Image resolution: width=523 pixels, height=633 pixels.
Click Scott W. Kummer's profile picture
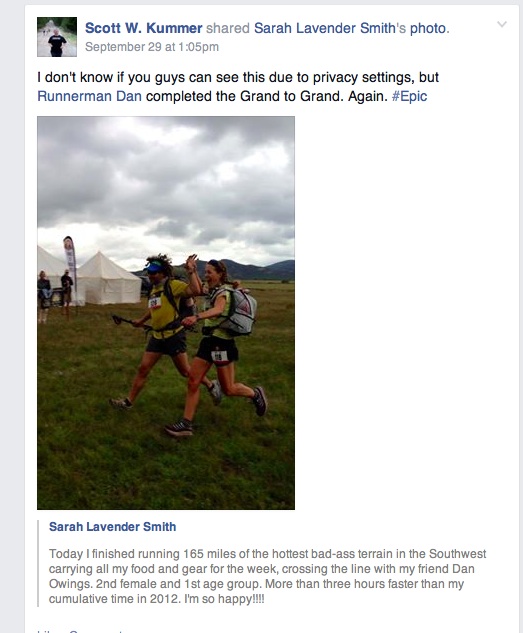57,37
